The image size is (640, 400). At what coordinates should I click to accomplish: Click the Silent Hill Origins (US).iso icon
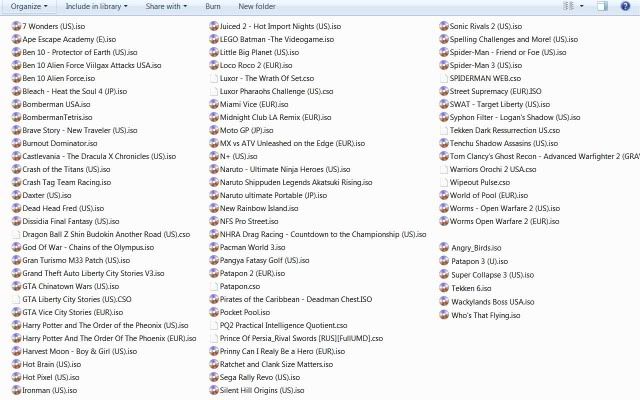pos(214,390)
